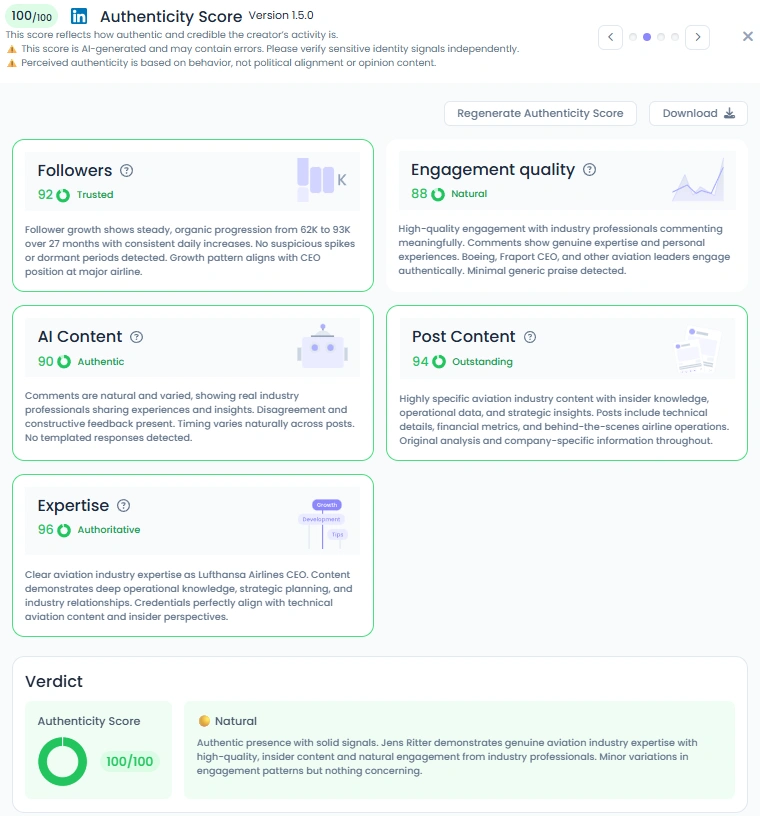
Task: Click the Post Content documents illustration
Action: pos(698,349)
